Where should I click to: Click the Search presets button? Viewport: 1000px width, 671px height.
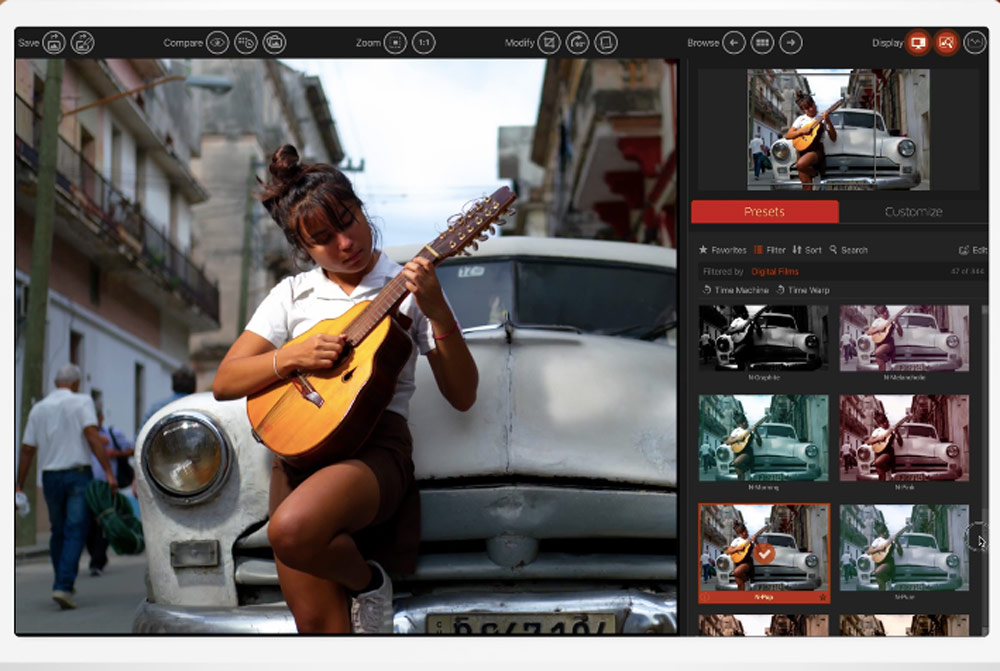848,250
